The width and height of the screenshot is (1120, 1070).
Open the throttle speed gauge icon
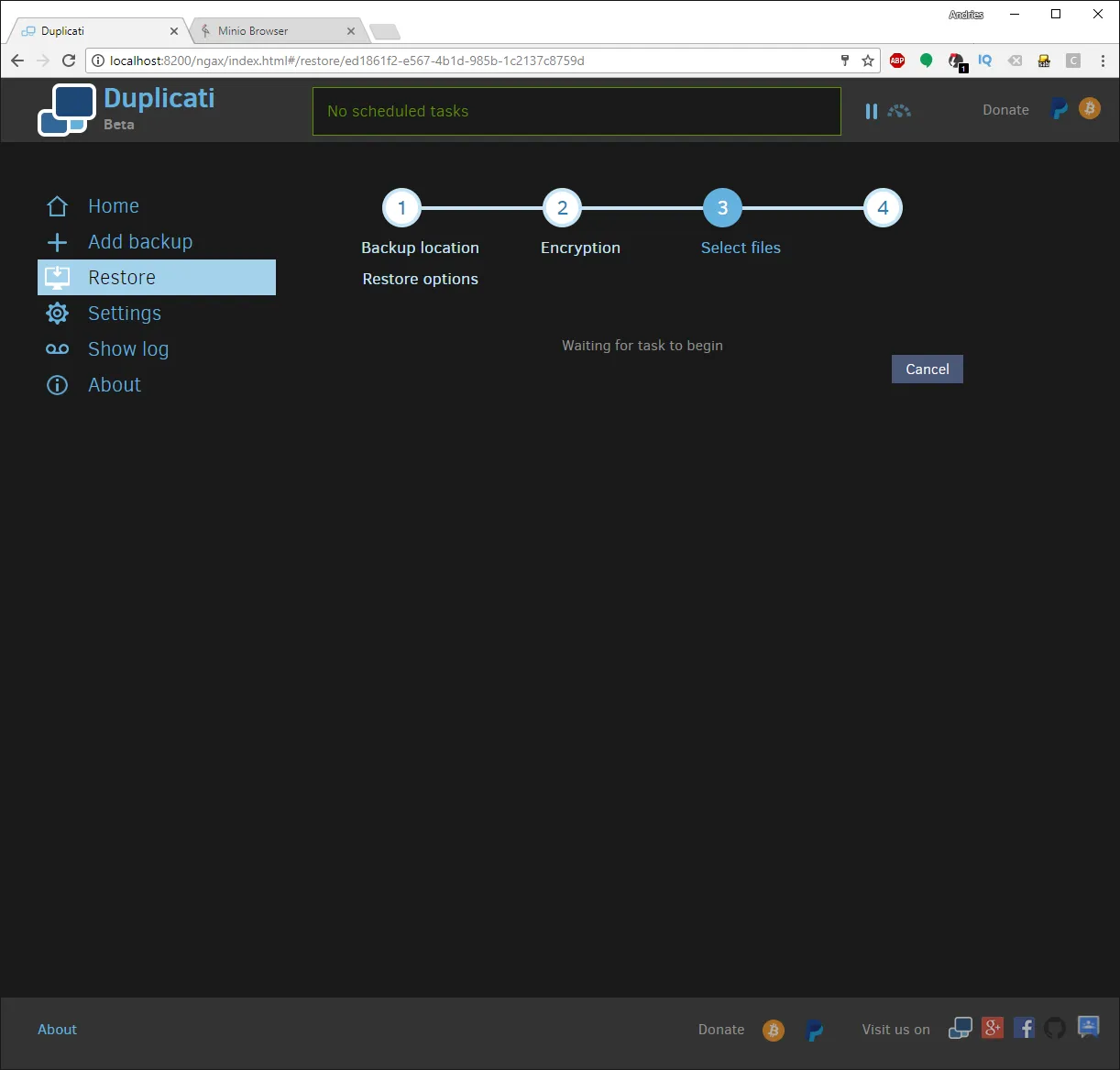pyautogui.click(x=899, y=111)
